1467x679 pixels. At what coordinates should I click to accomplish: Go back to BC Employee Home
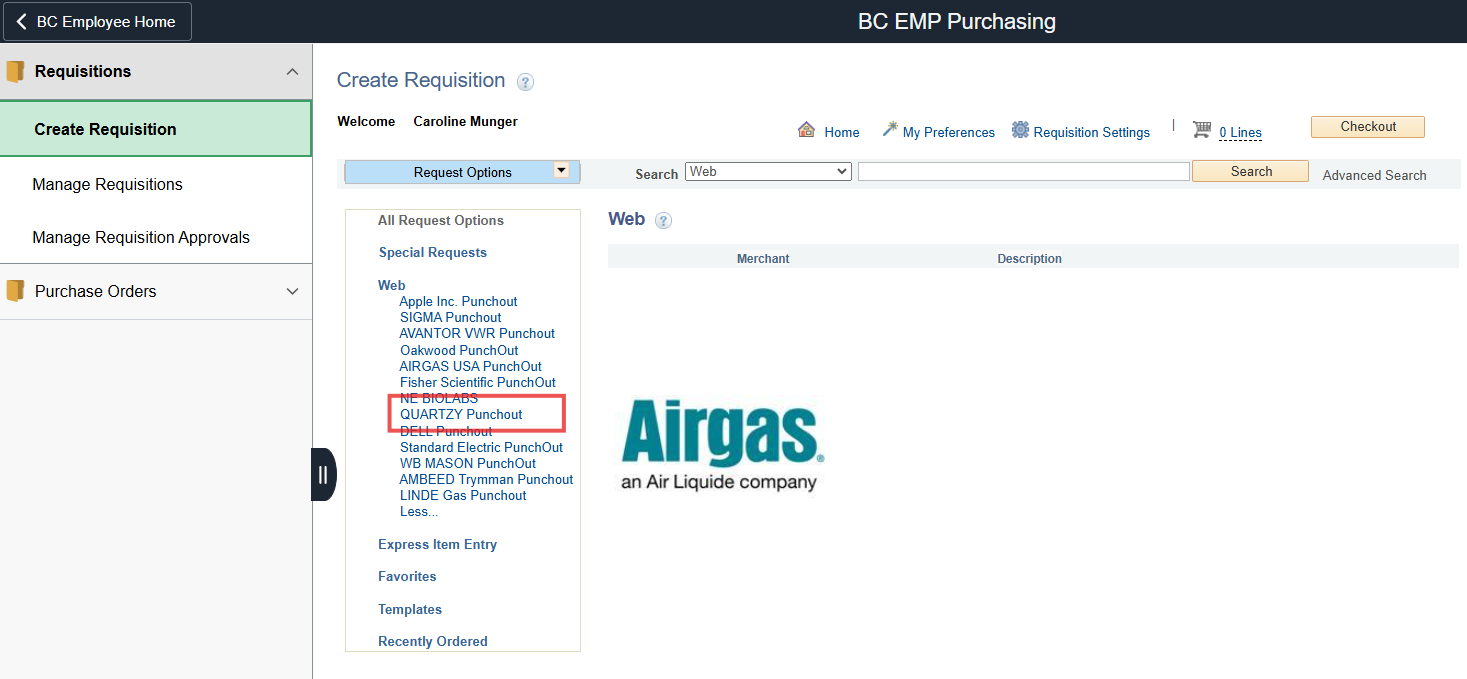click(98, 21)
